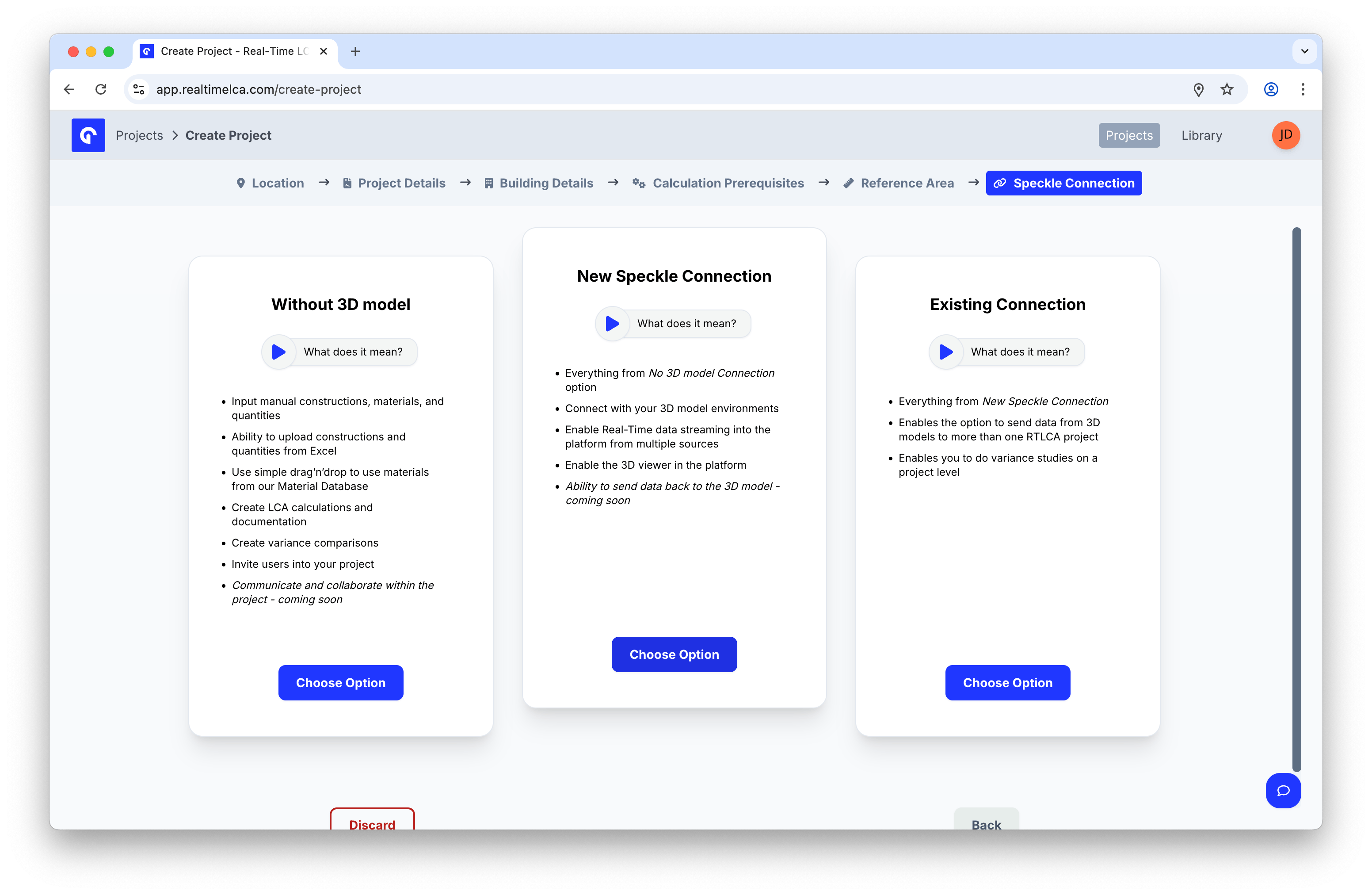Click the 'Existing Connection' card heading
Image resolution: width=1372 pixels, height=895 pixels.
(1008, 305)
